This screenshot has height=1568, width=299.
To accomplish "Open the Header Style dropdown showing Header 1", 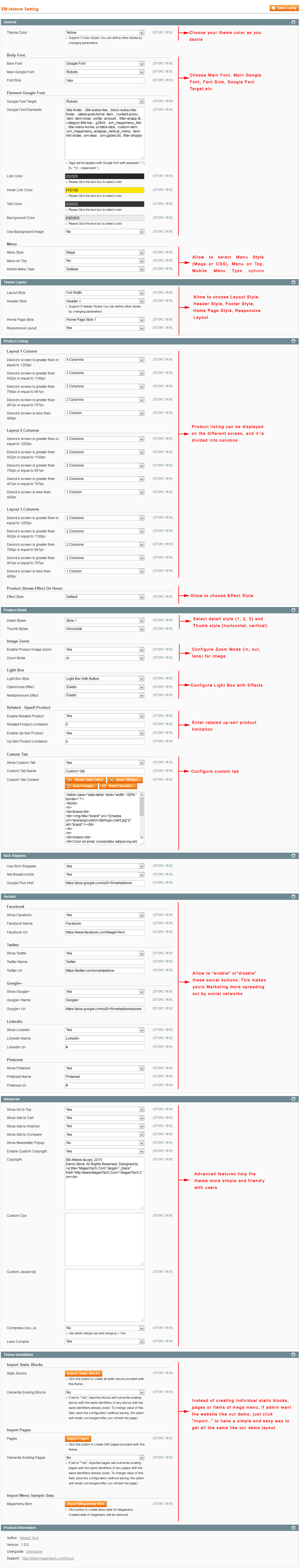I will 105,301.
